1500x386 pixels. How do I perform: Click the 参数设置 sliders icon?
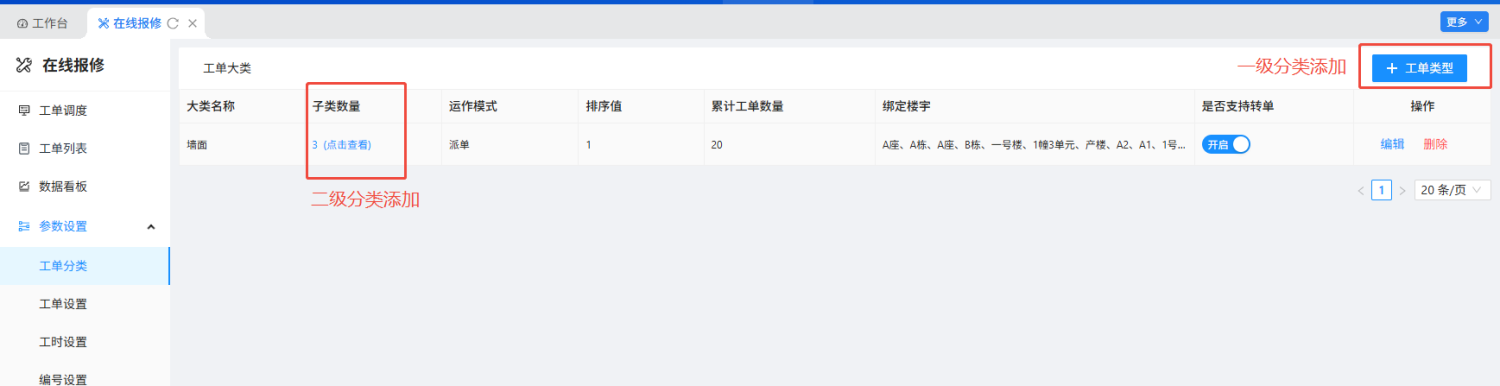coord(24,227)
